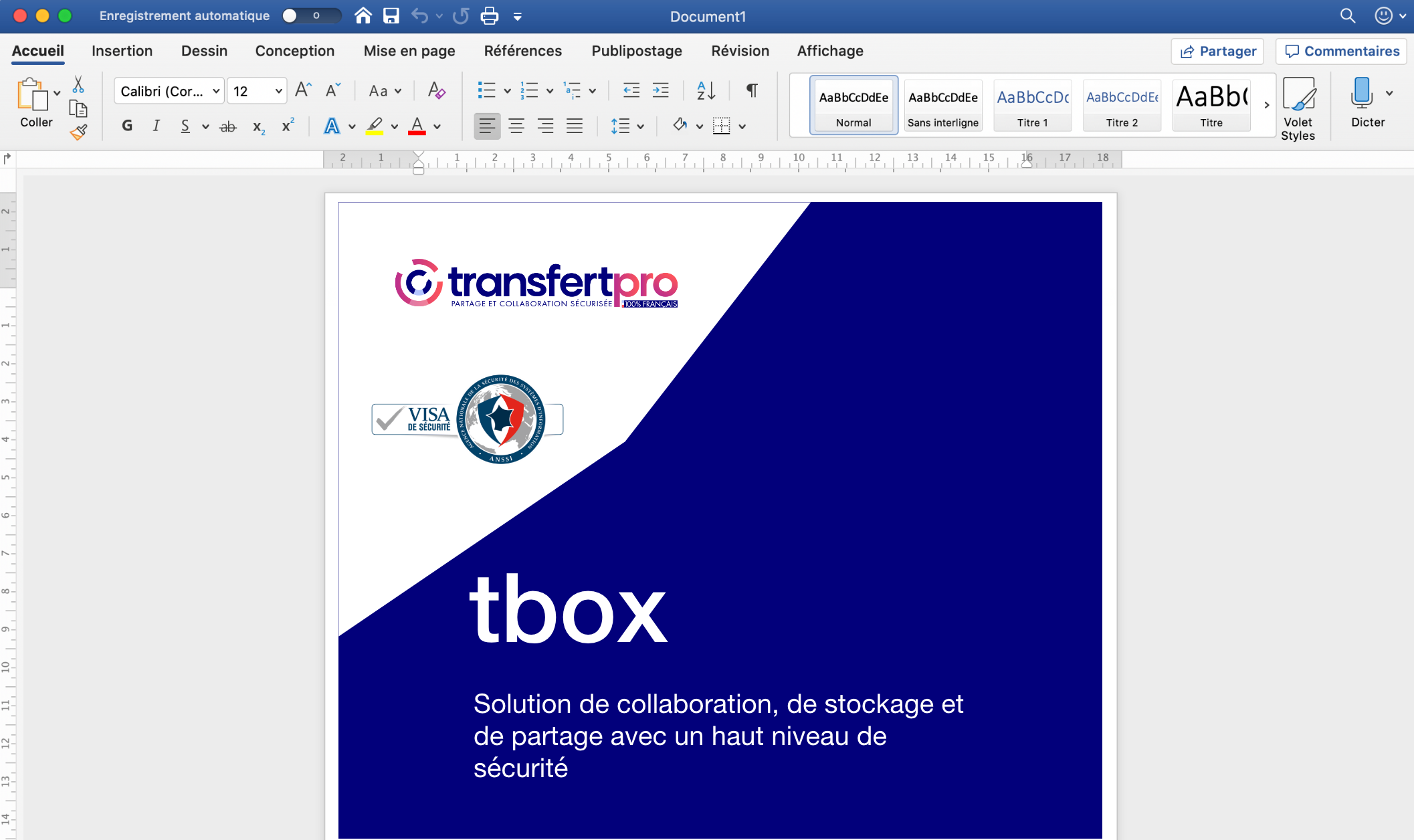Viewport: 1414px width, 840px height.
Task: Copy selection with copy icon
Action: pos(78,108)
